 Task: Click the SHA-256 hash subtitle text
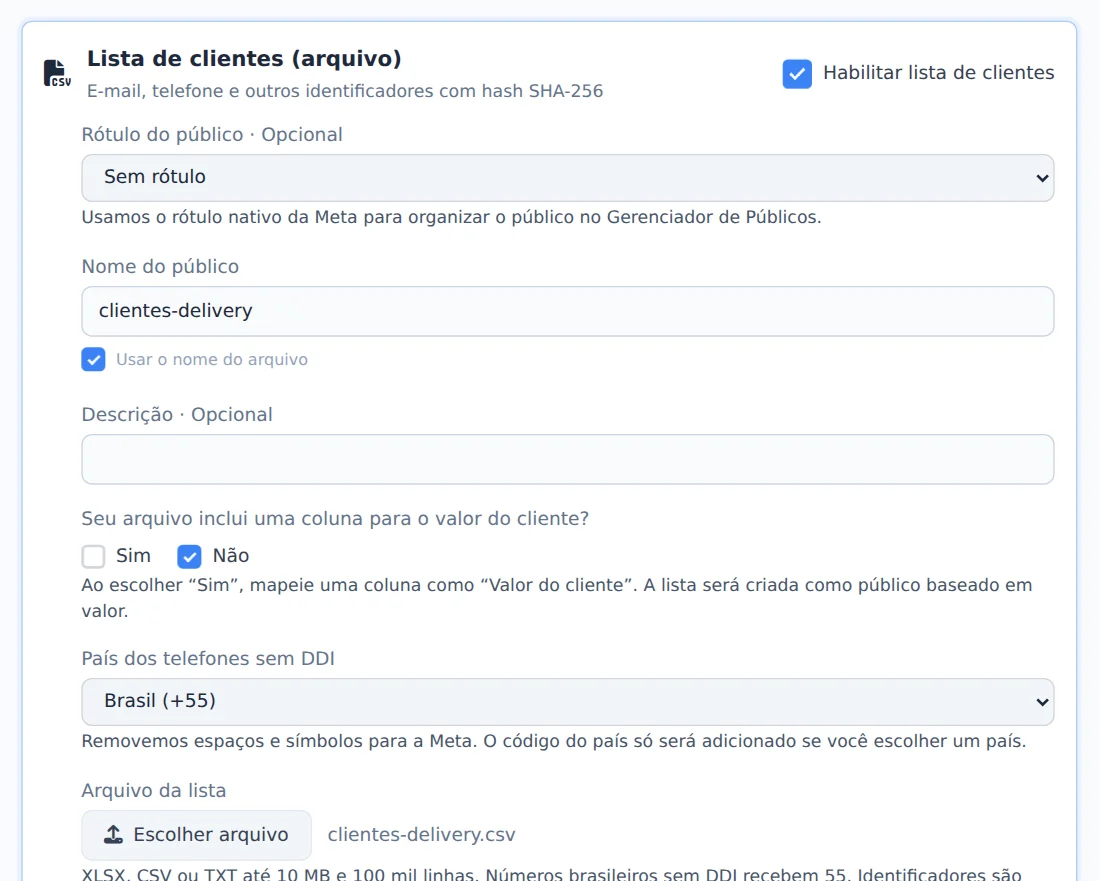pos(345,91)
